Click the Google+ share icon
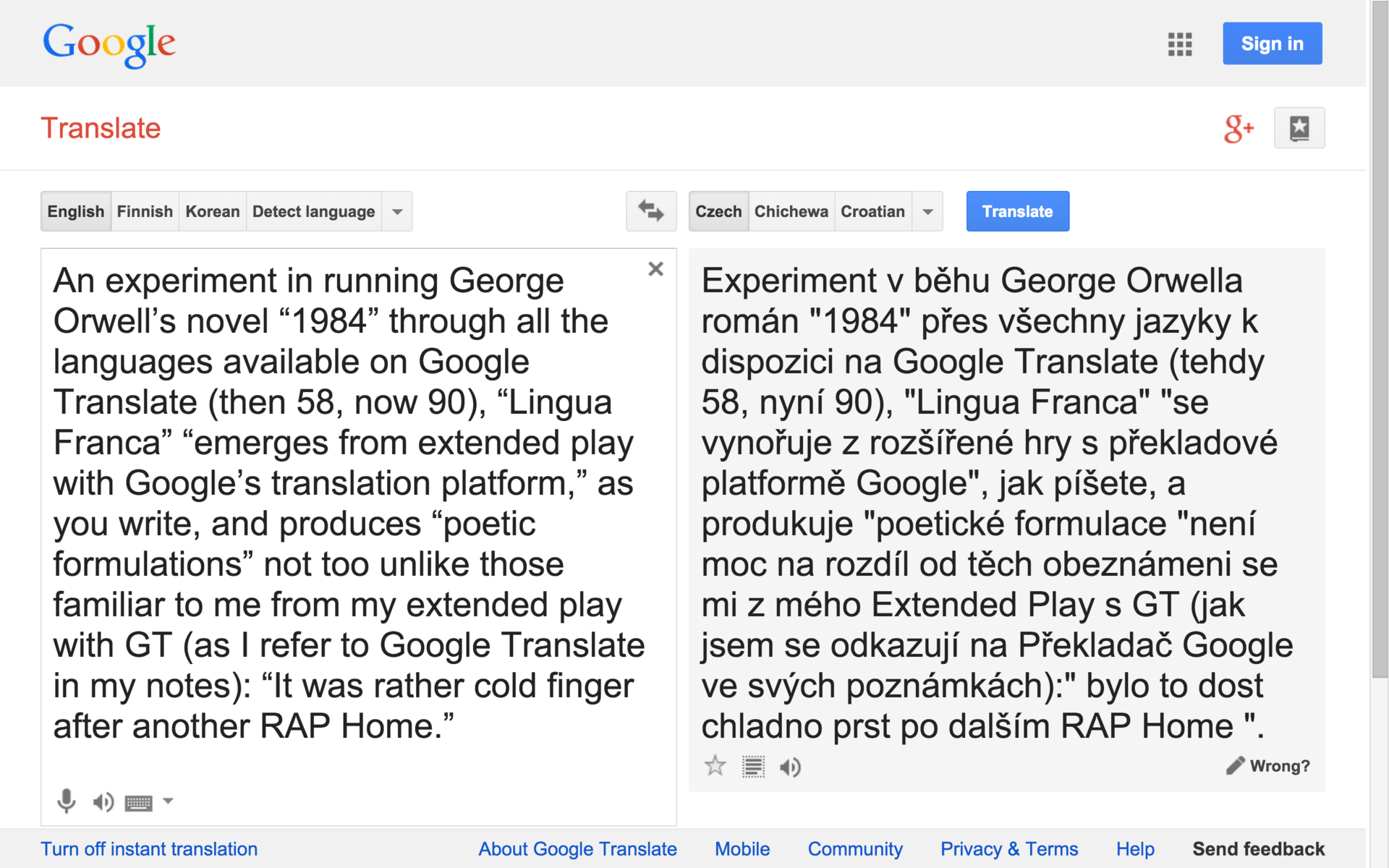The width and height of the screenshot is (1389, 868). 1238,129
